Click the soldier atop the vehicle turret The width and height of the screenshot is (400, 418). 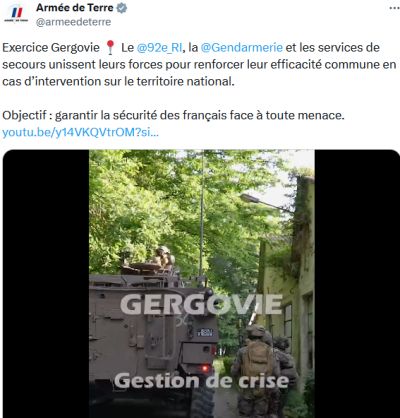click(163, 256)
